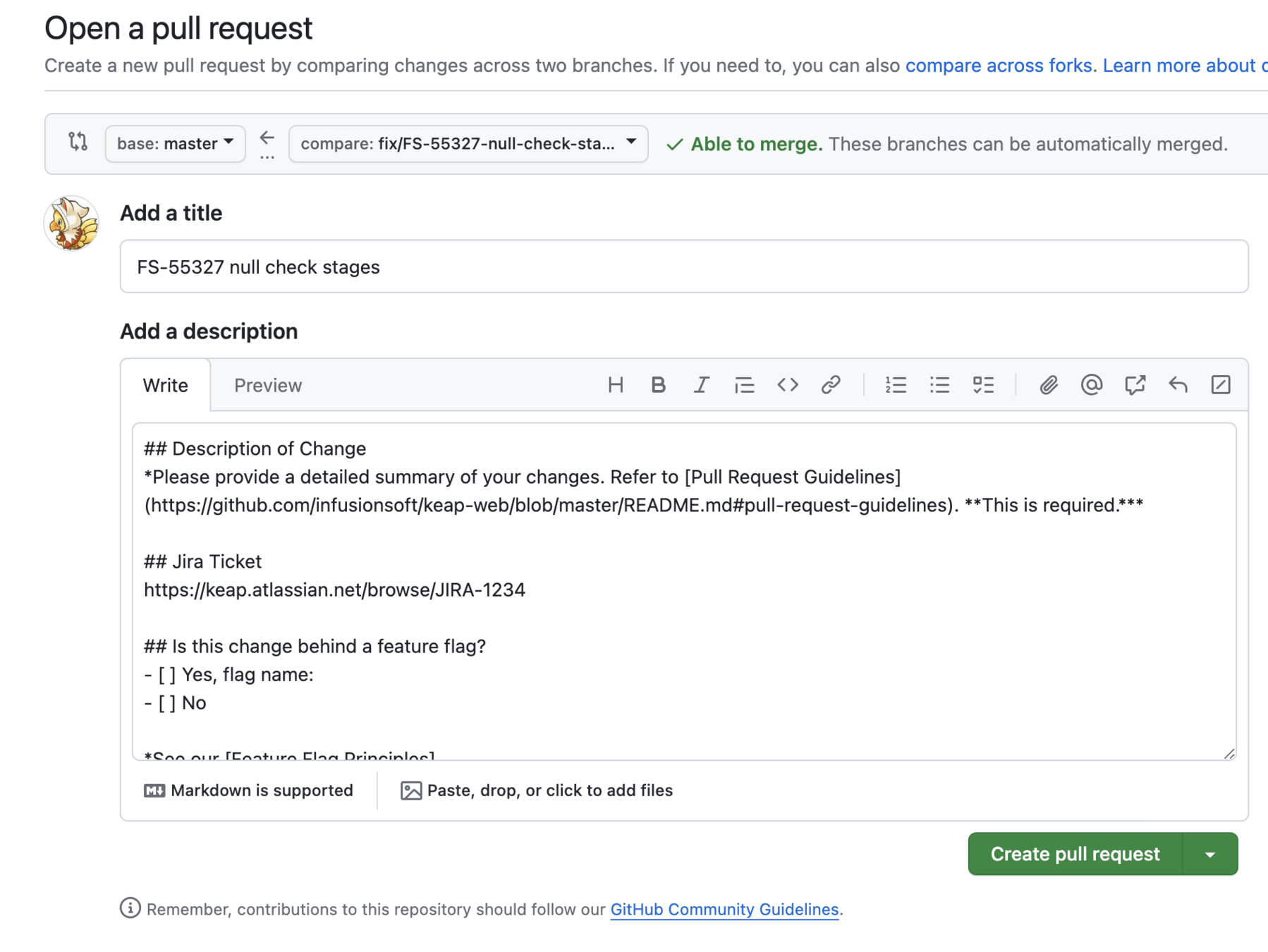Insert a heading with the H icon
1268x952 pixels.
(x=615, y=385)
